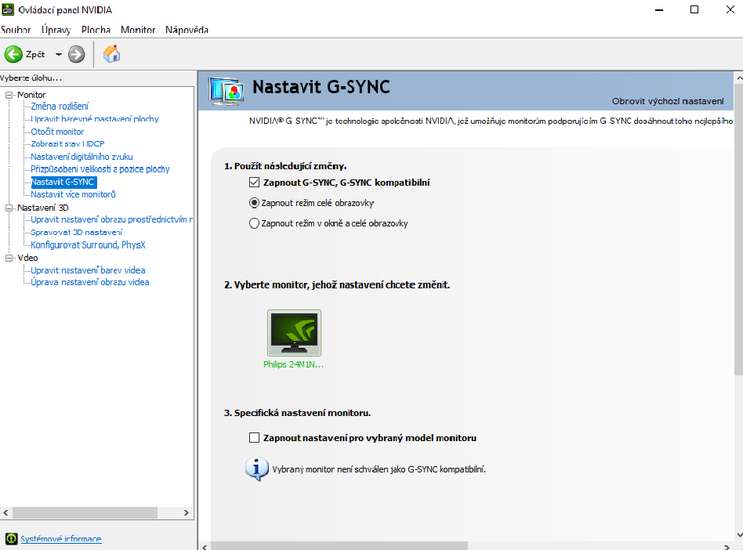Enable nastavení pro vybraný model monitoru
Screen dimensions: 743x550
[x=254, y=437]
